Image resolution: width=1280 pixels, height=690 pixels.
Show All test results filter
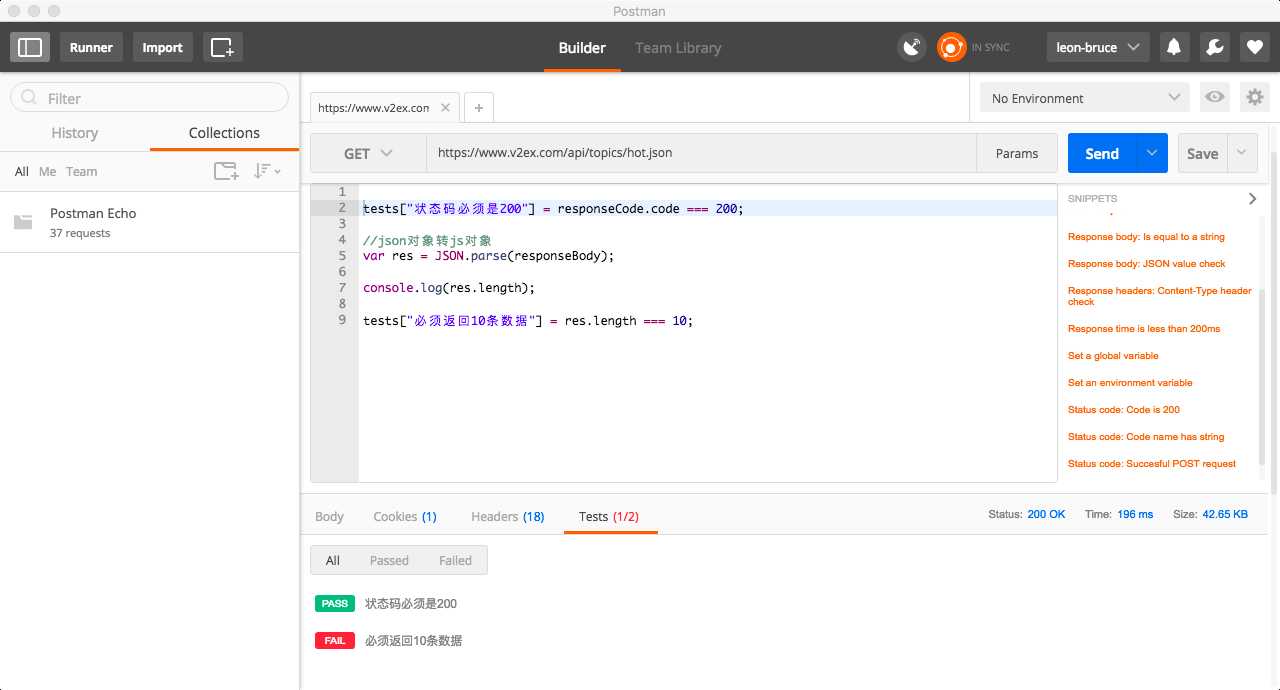pyautogui.click(x=333, y=560)
